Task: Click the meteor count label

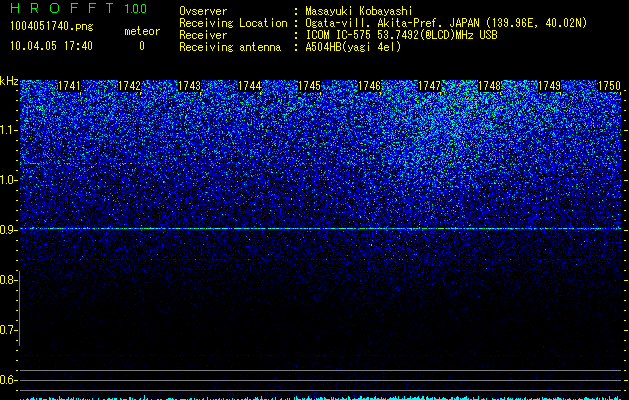Action: [142, 31]
